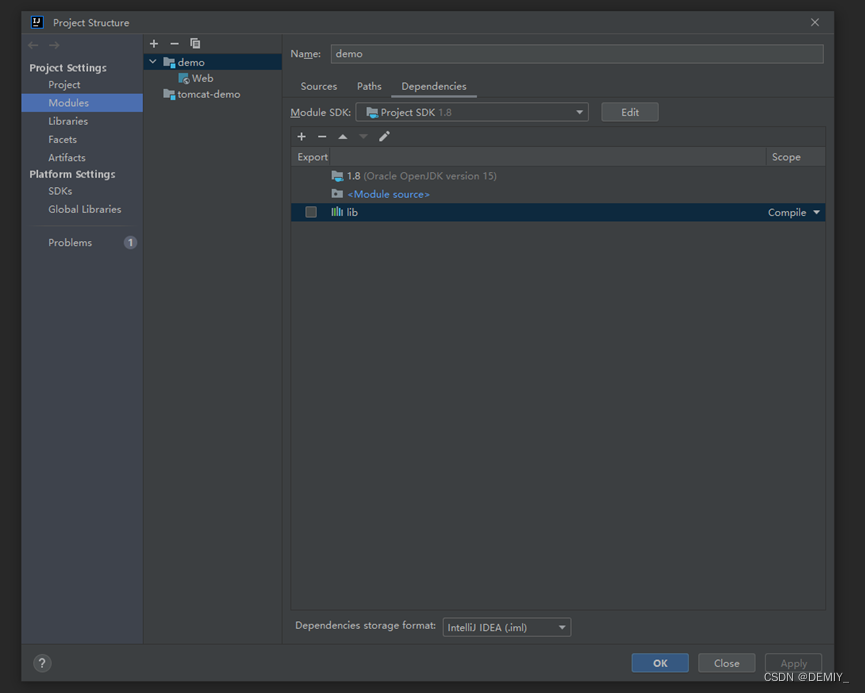Select demo module in tree

coord(213,62)
